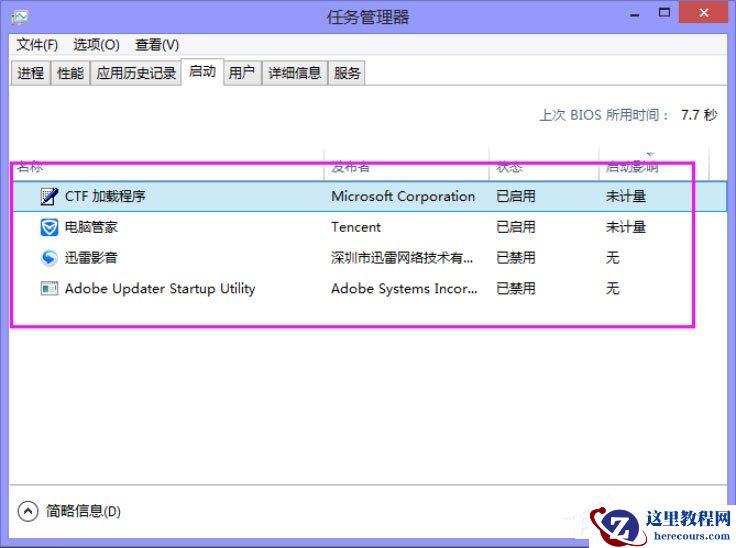The width and height of the screenshot is (736, 548).
Task: Select the 迅雷影音 startup entry
Action: [x=91, y=258]
